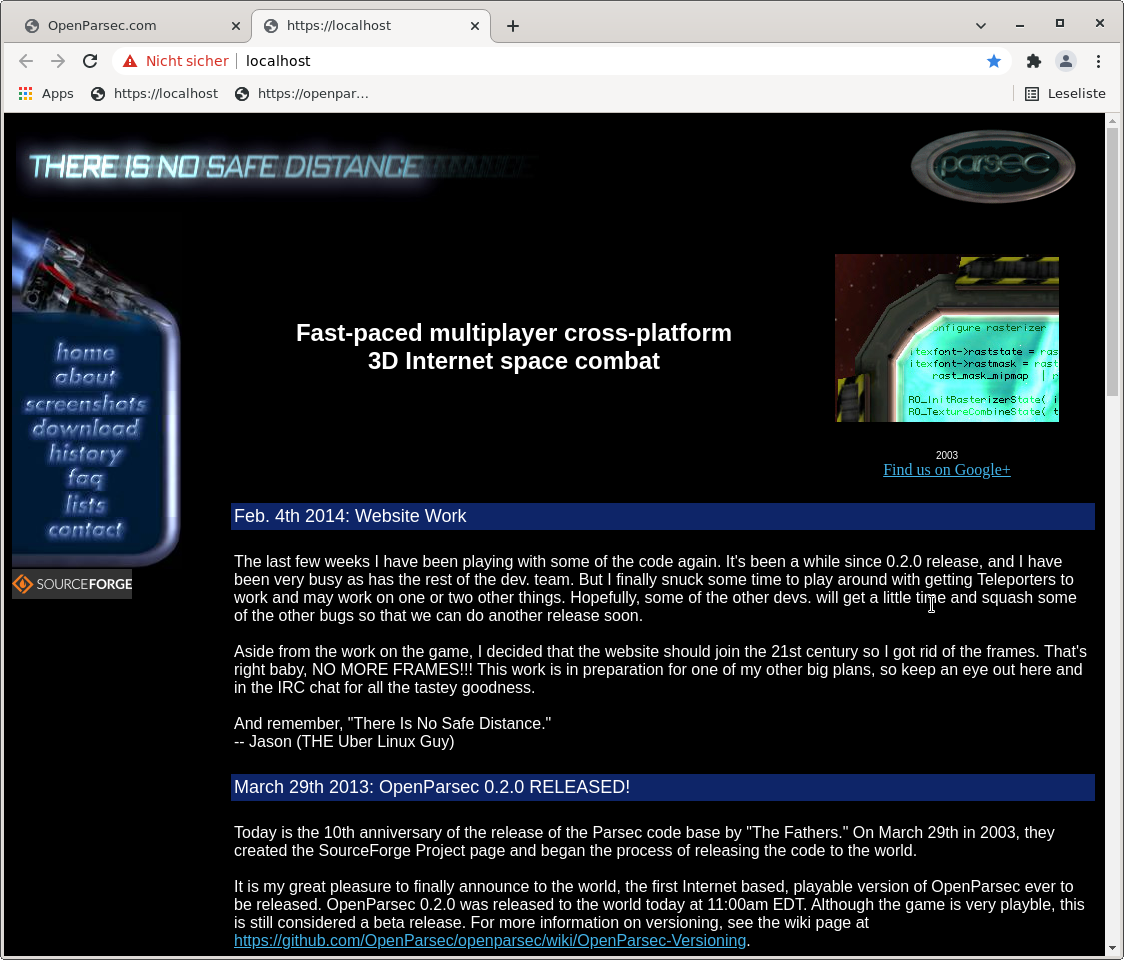Image resolution: width=1124 pixels, height=960 pixels.
Task: Click the Fast-paced multiplayer headline text
Action: tap(513, 346)
